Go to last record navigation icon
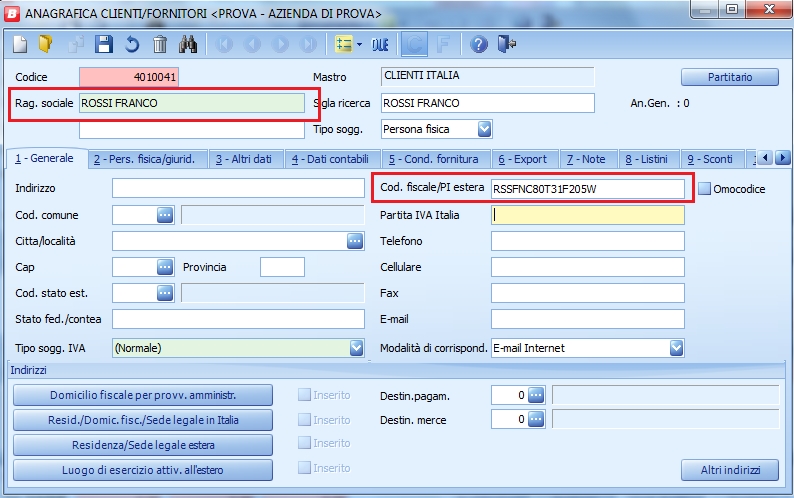The width and height of the screenshot is (794, 498). pyautogui.click(x=307, y=45)
